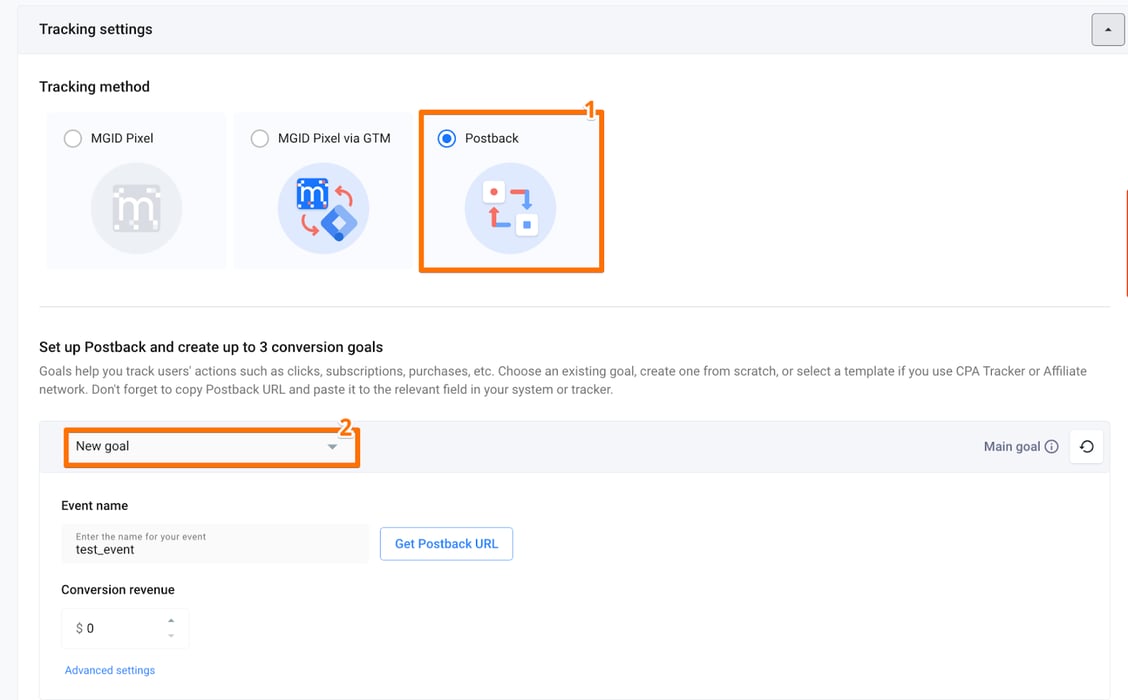Select the Tracking method section label

[94, 86]
